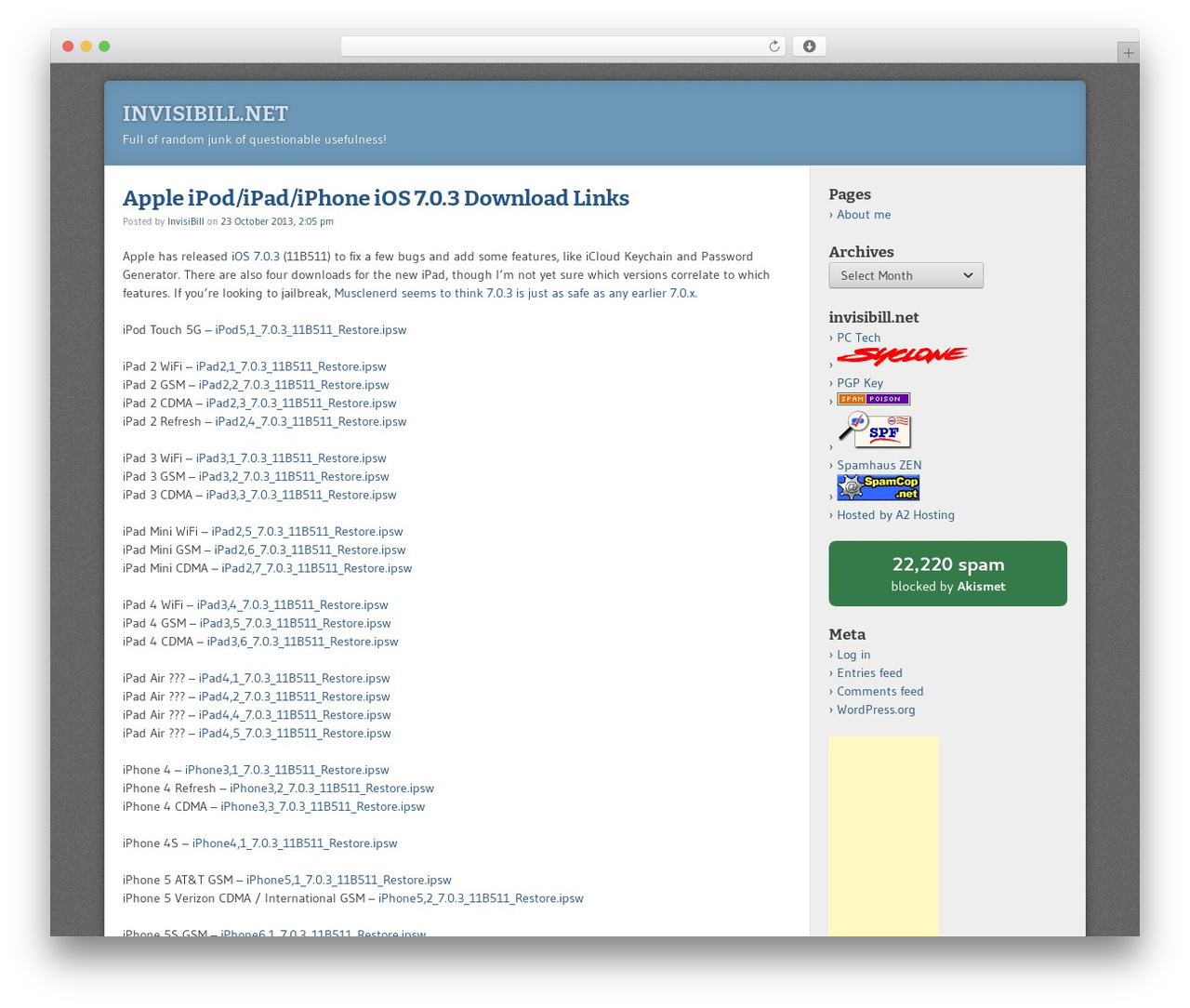Open the 23 October 2013 date link
The image size is (1190, 1008).
[x=277, y=221]
